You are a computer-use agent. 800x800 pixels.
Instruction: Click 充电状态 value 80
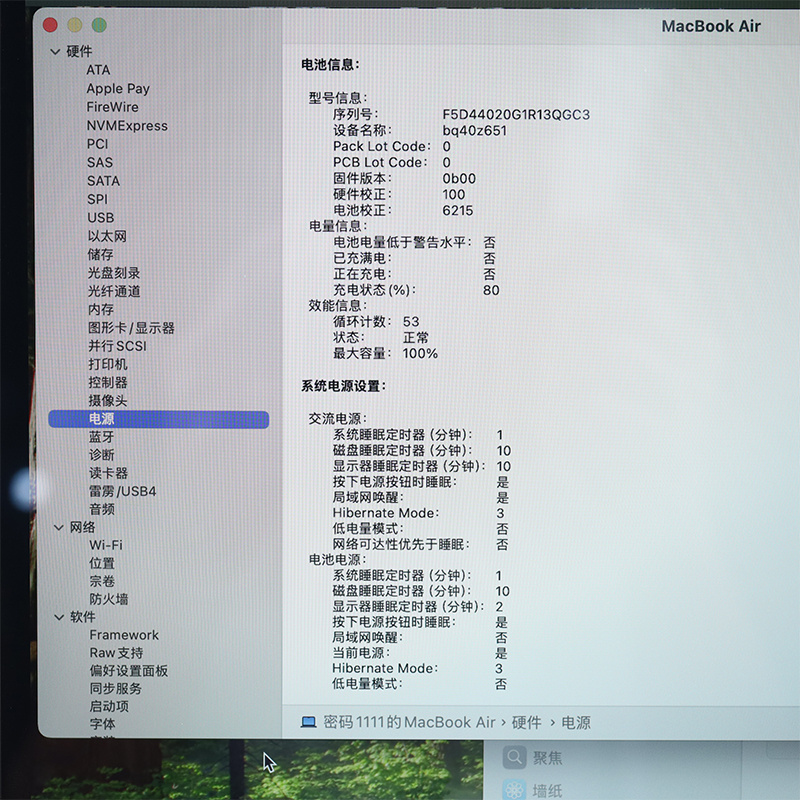[x=491, y=290]
